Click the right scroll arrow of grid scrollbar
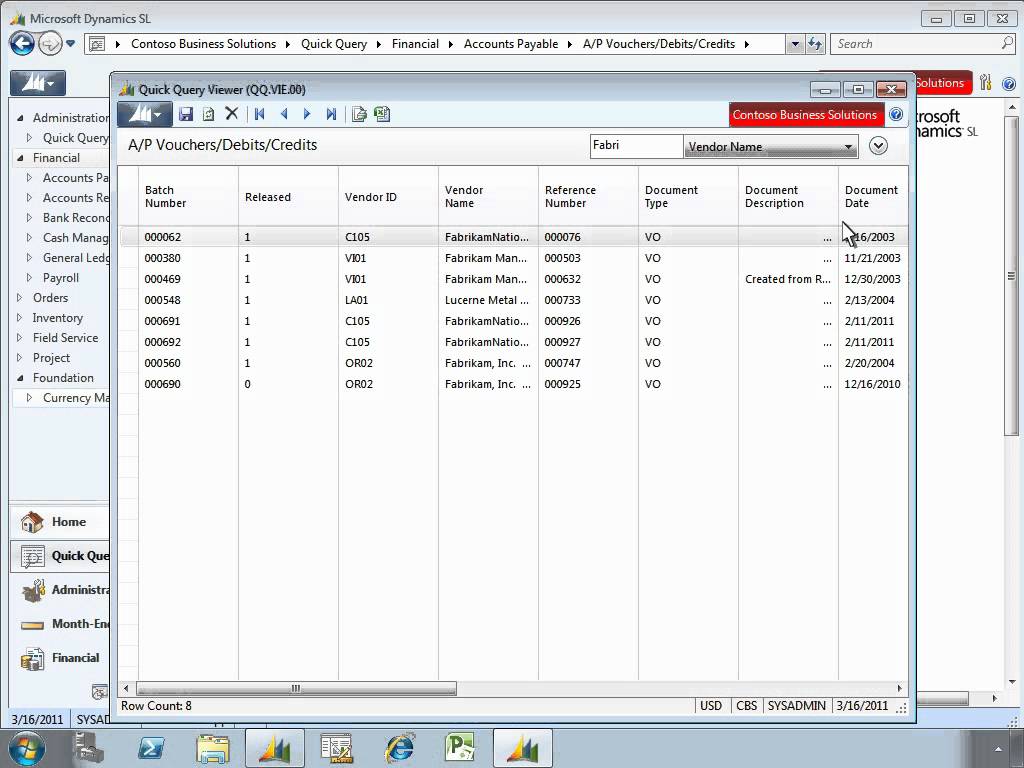1024x768 pixels. point(900,688)
